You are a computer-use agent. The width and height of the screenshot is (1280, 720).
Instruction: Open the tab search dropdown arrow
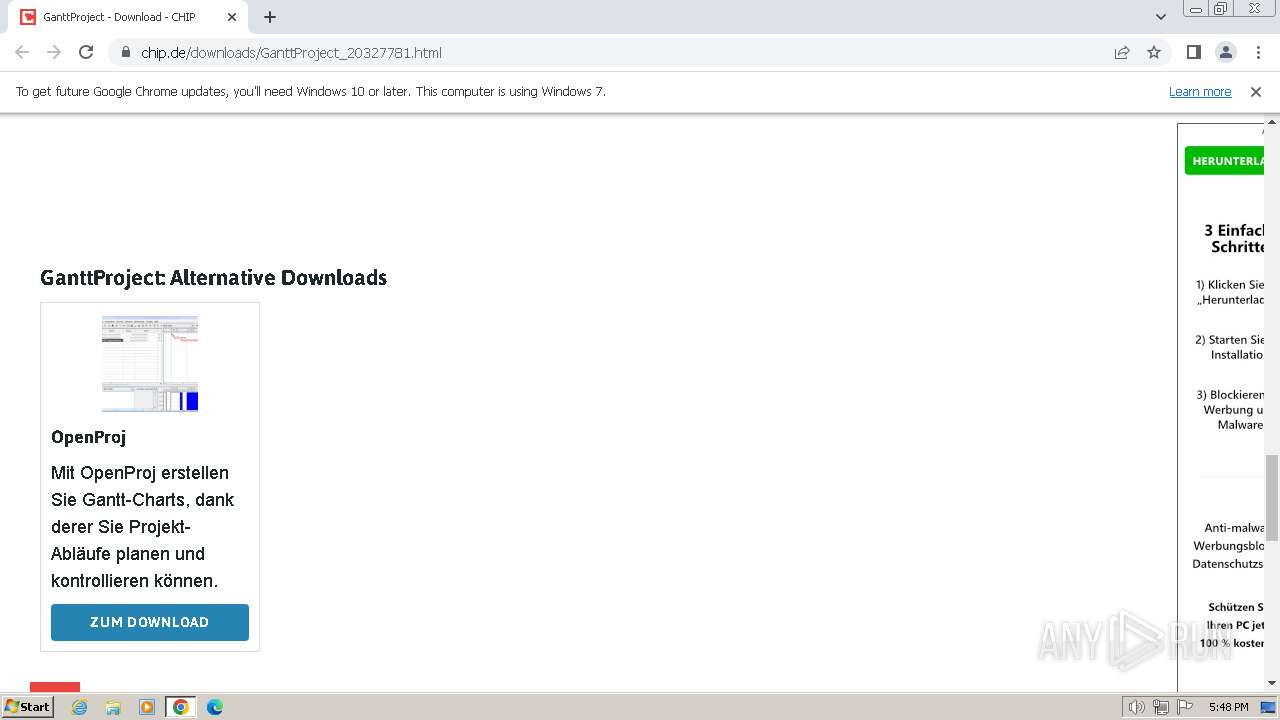1161,17
